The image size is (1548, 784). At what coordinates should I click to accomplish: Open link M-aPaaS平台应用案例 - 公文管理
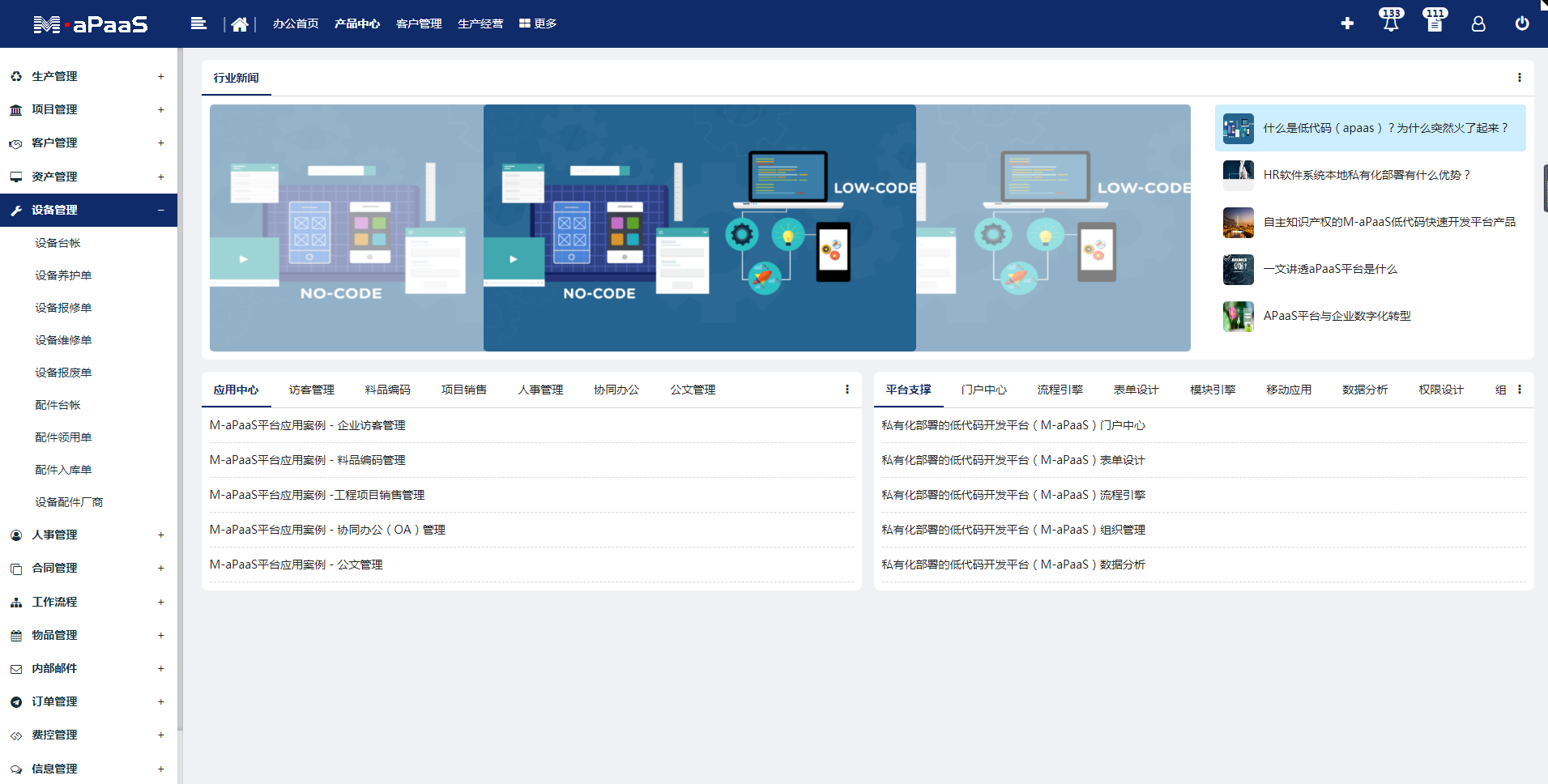(296, 565)
